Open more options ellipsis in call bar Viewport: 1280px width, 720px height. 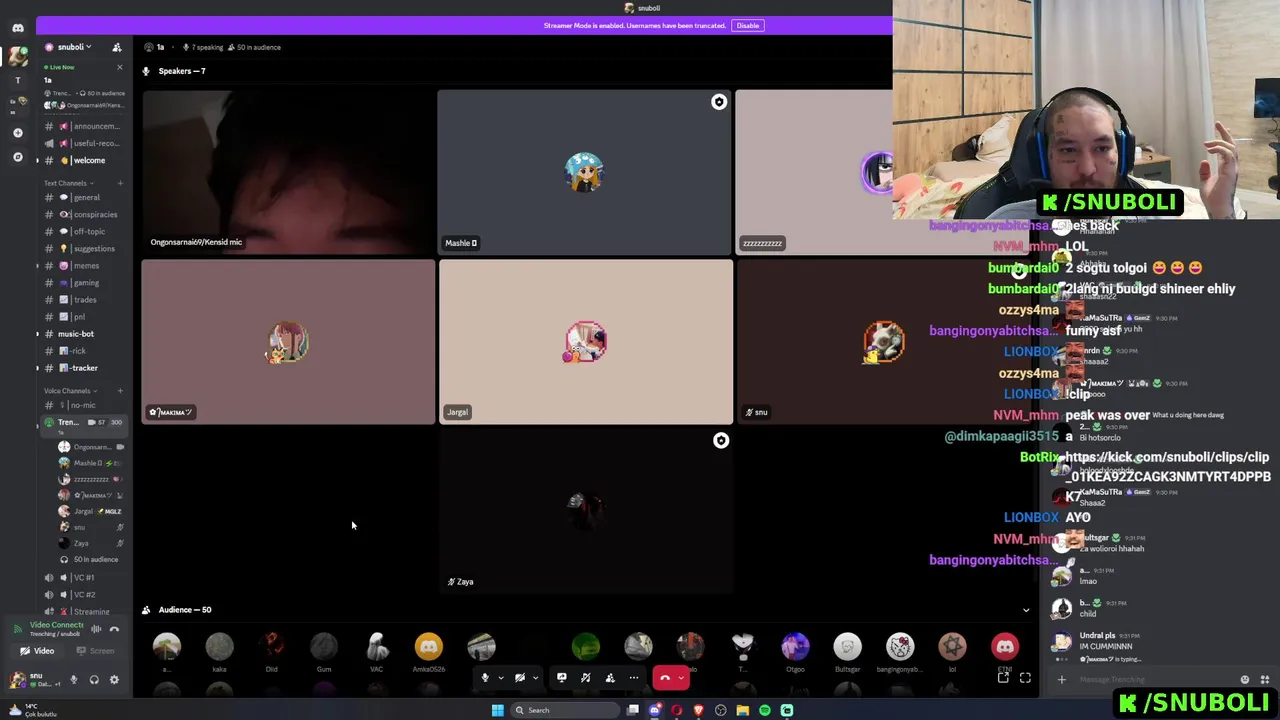[634, 678]
